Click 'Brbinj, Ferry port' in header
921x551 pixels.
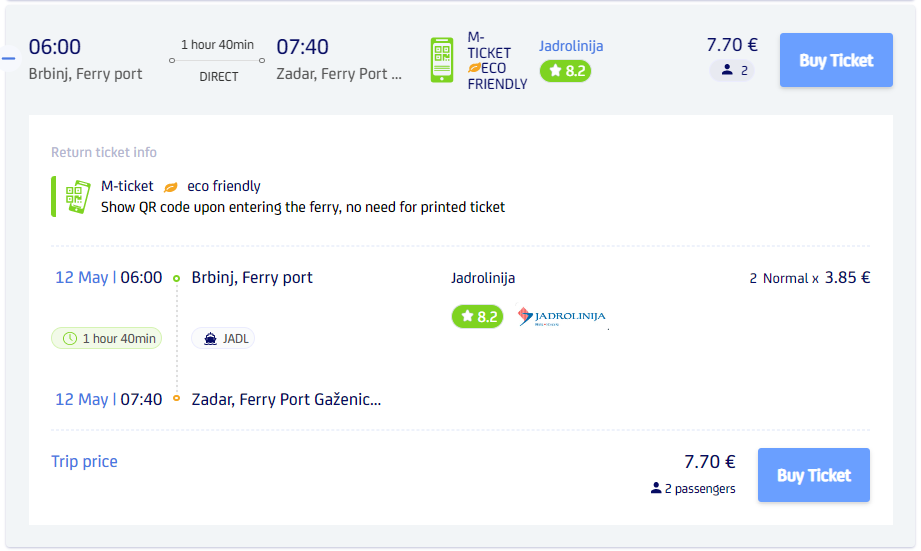pyautogui.click(x=86, y=74)
